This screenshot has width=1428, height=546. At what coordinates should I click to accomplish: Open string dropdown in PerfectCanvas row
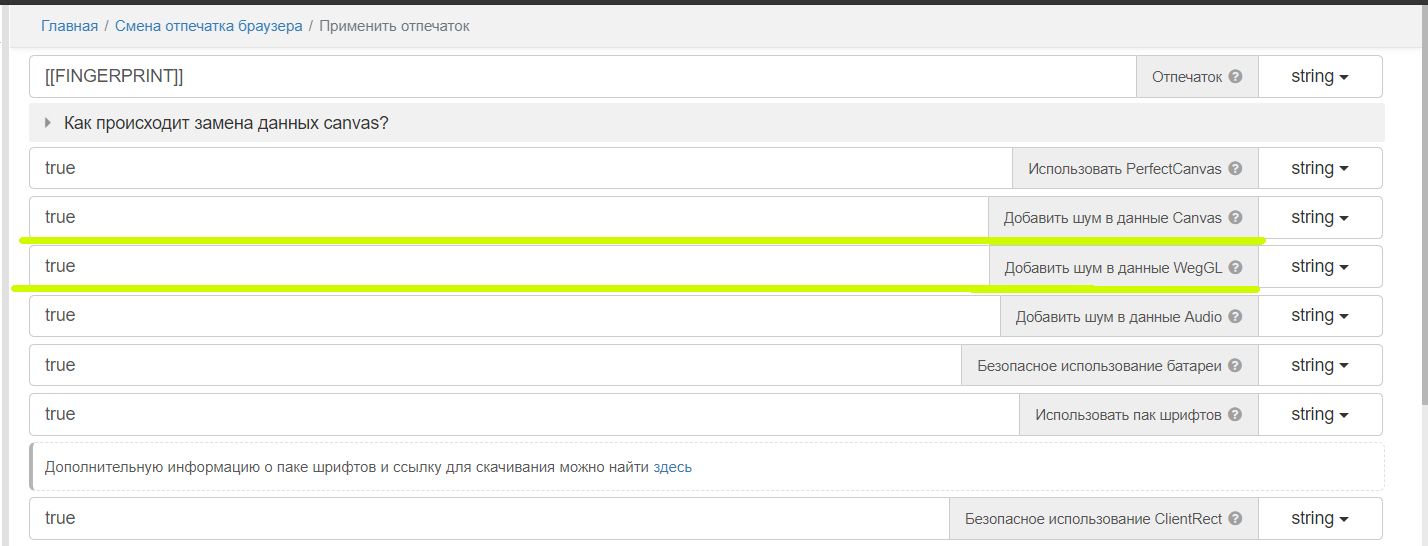click(1319, 169)
